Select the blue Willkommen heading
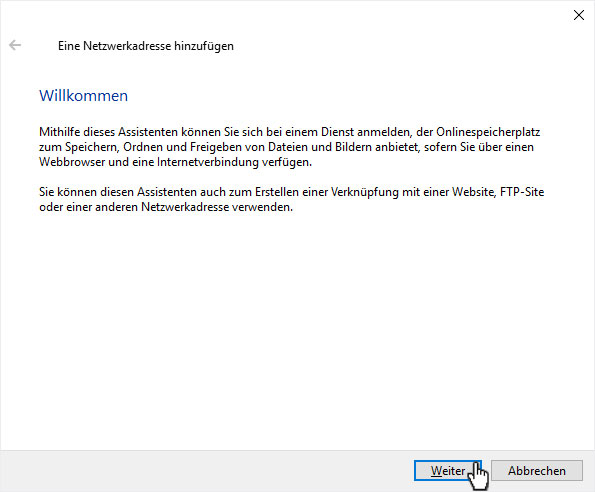The width and height of the screenshot is (595, 492). pos(83,96)
